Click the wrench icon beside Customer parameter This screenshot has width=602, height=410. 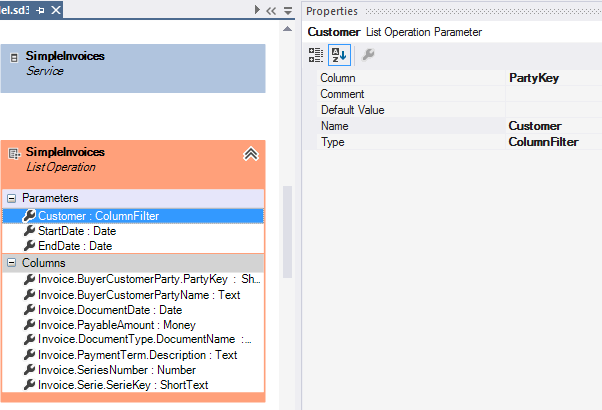(30, 215)
